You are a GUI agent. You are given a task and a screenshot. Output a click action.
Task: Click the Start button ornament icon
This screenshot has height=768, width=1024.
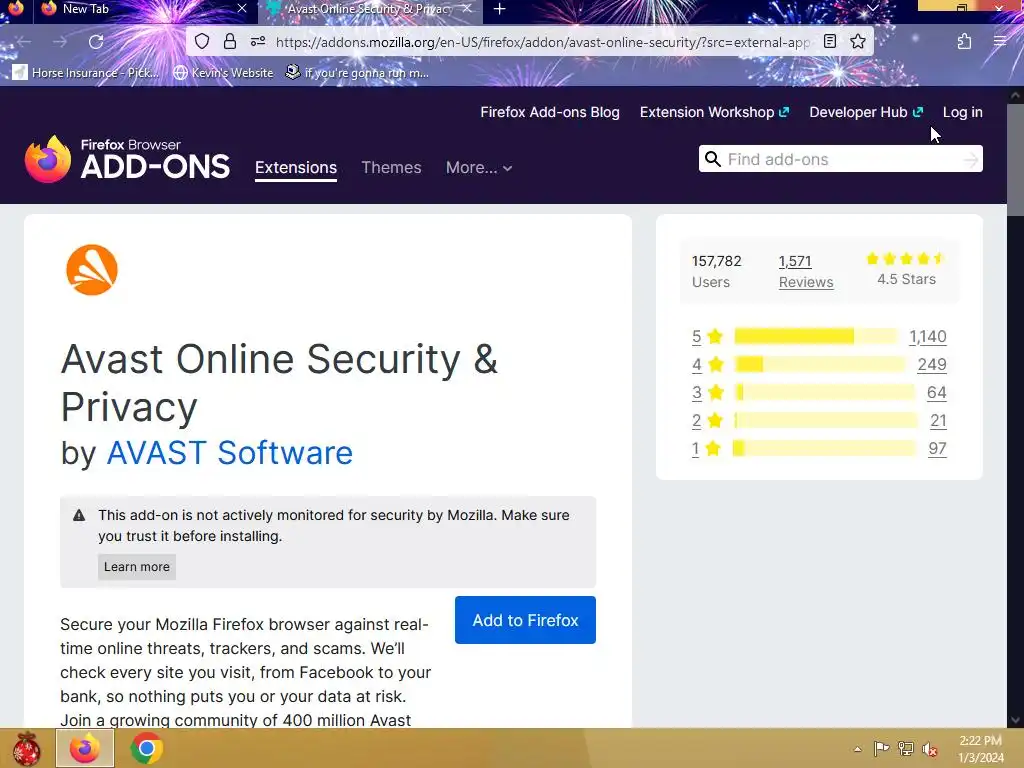[26, 748]
